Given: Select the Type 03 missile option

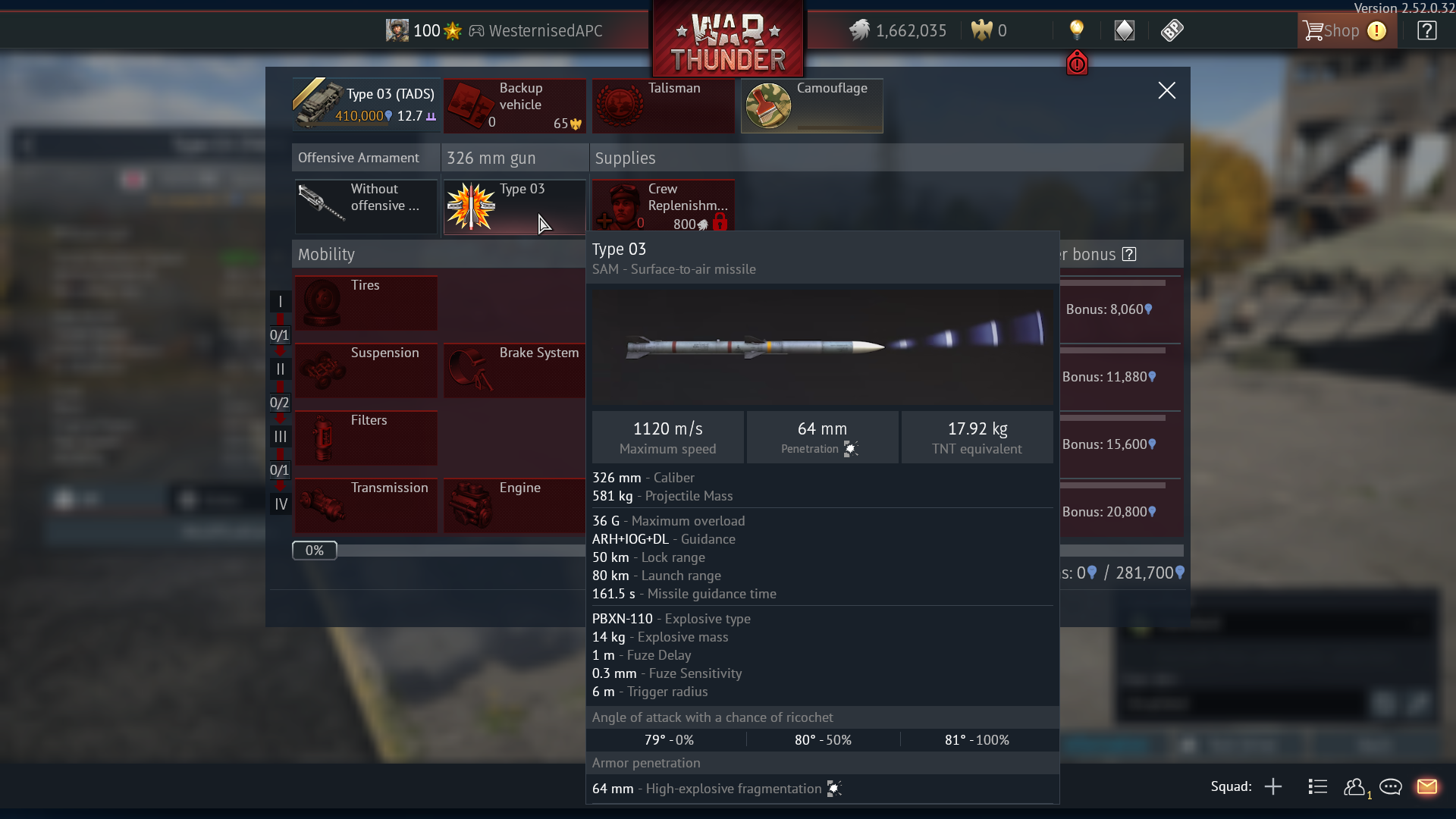Looking at the screenshot, I should point(514,206).
